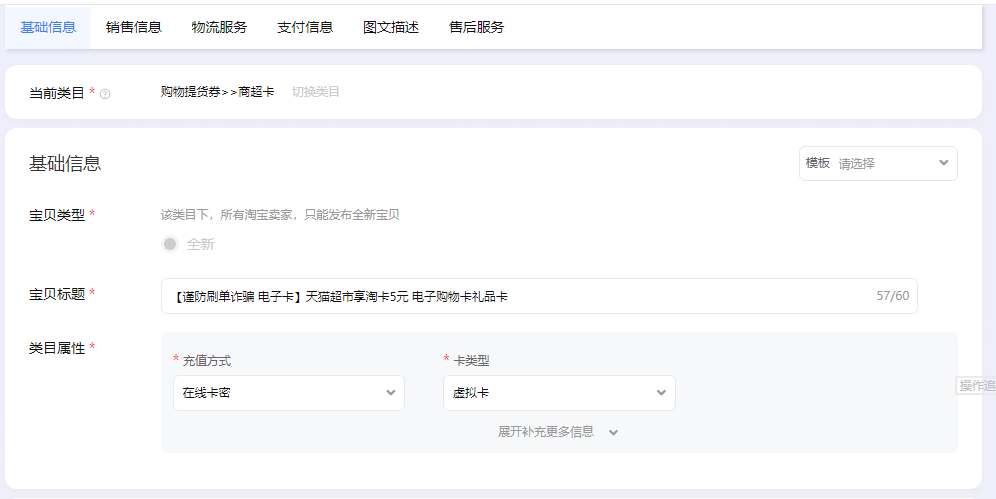Screen dimensions: 996x499
Task: Click the chevron arrow in 充值方式 selector
Action: pos(391,393)
